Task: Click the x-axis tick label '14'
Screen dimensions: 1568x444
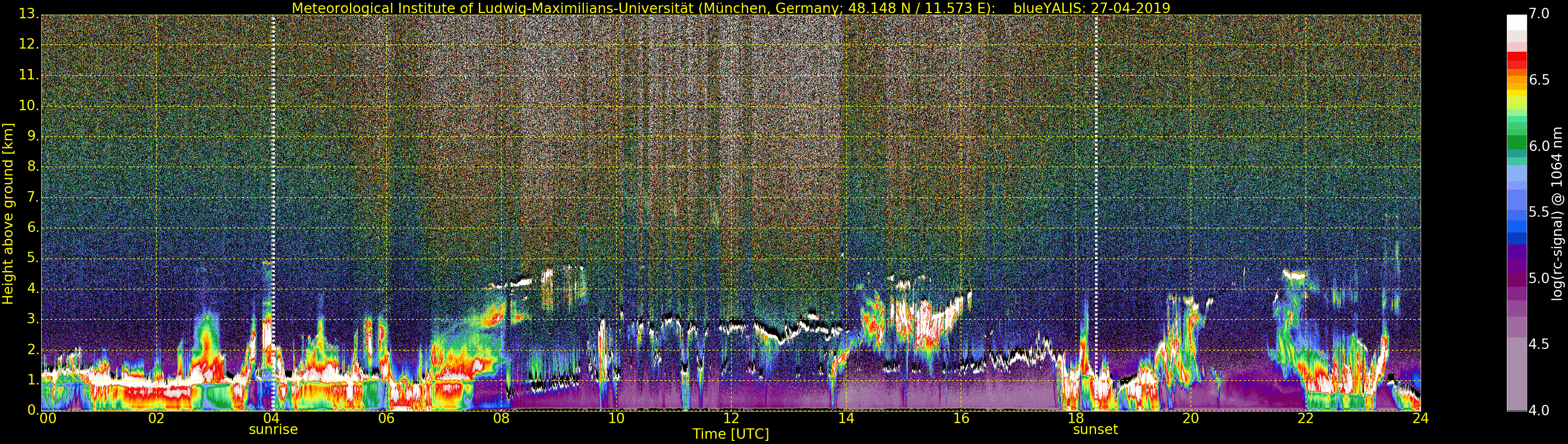Action: coord(846,418)
